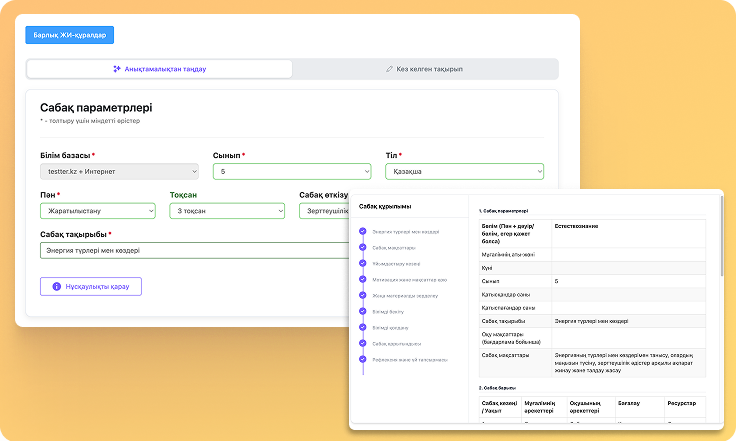
Task: Click check icon beside Сабақ мақсаттары step
Action: (x=362, y=247)
